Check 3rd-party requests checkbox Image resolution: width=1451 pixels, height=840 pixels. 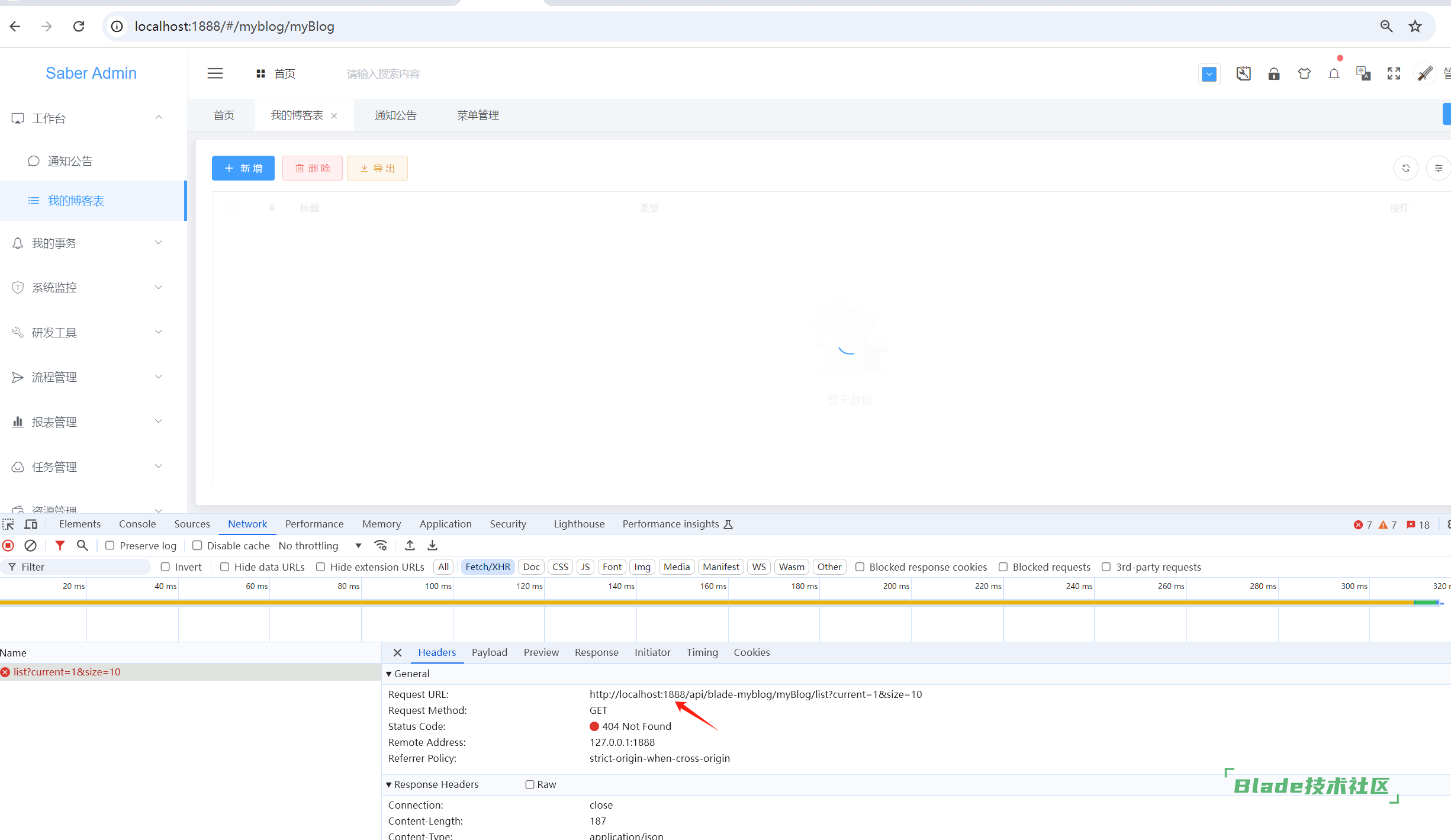pyautogui.click(x=1106, y=567)
